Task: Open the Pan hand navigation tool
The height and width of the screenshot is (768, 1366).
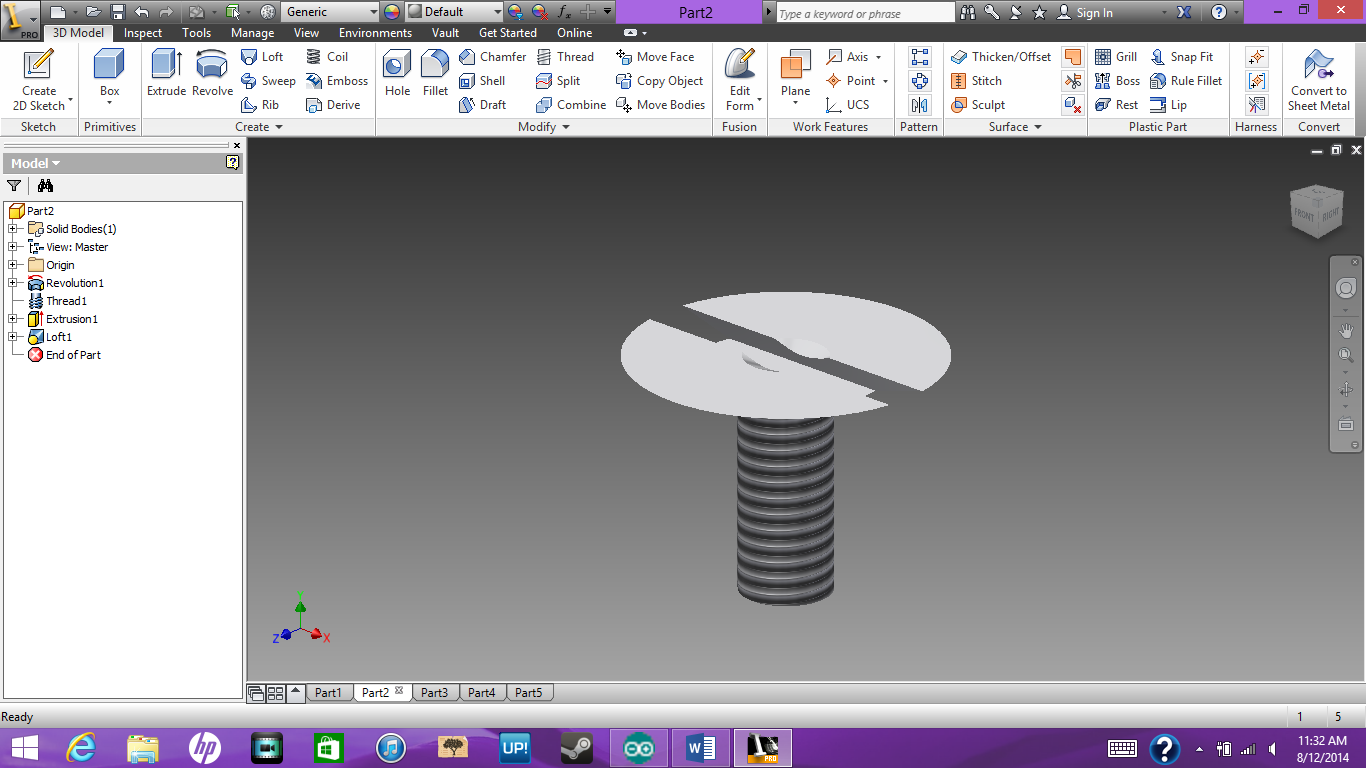Action: pyautogui.click(x=1346, y=330)
